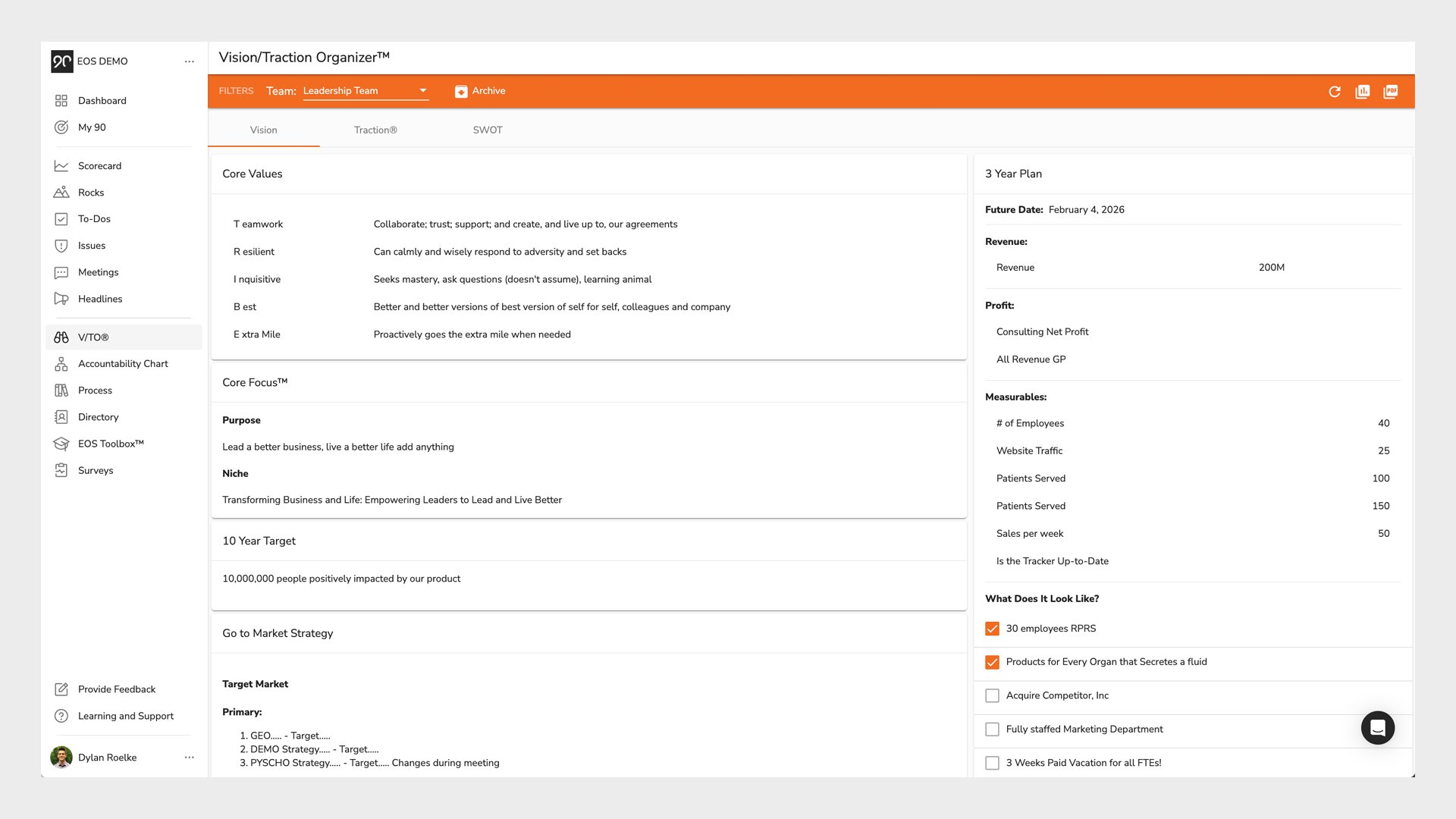Open the chat support bubble
Image resolution: width=1456 pixels, height=819 pixels.
click(1377, 728)
